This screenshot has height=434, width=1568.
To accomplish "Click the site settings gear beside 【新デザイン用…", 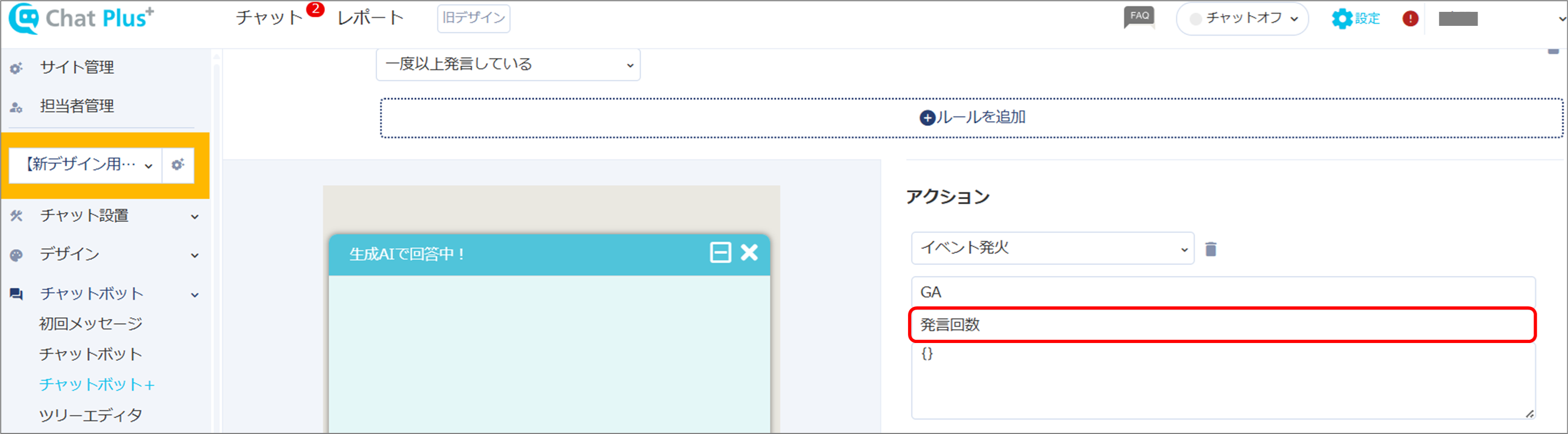I will point(178,165).
